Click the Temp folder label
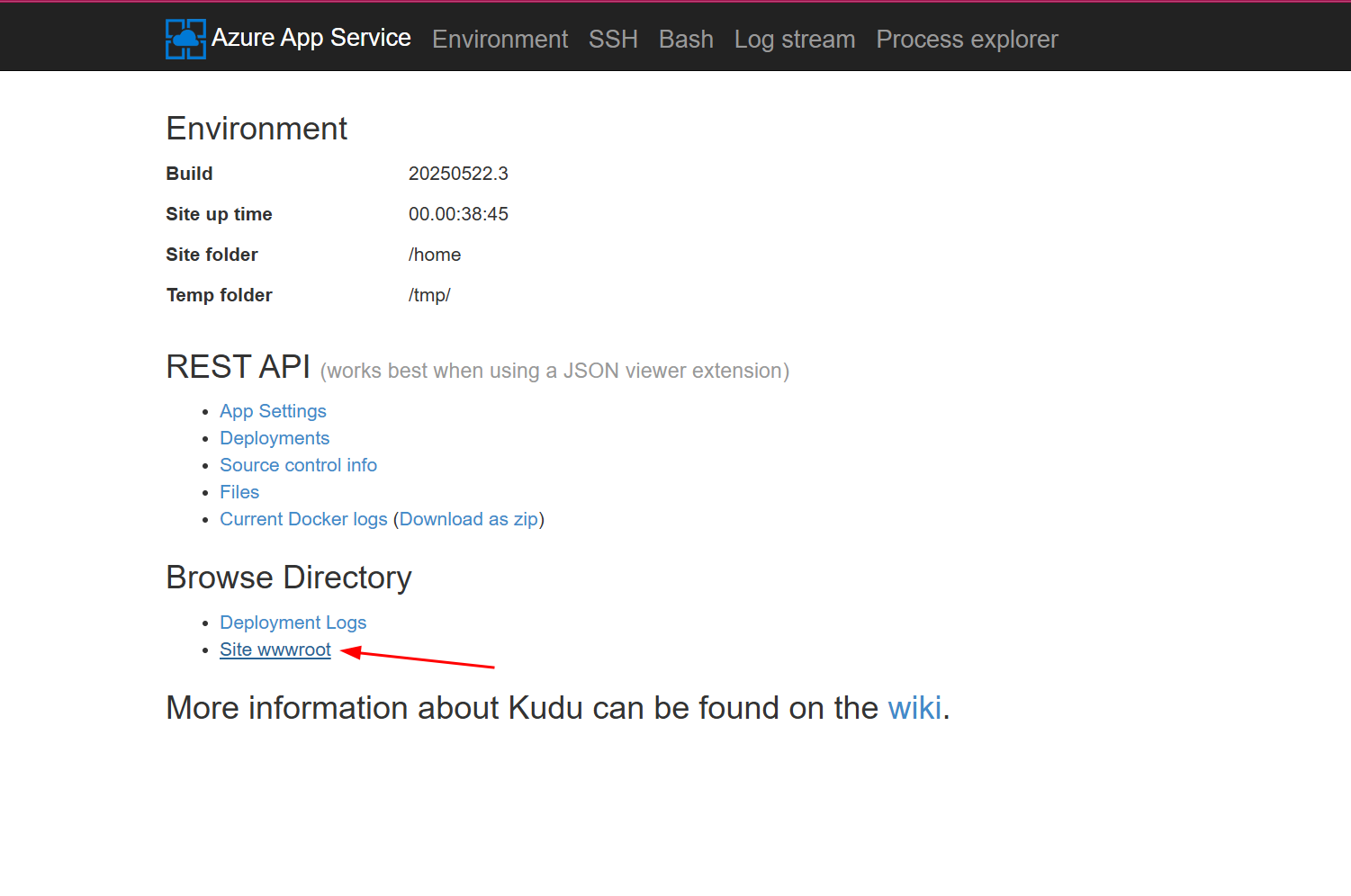This screenshot has height=896, width=1351. coord(219,295)
